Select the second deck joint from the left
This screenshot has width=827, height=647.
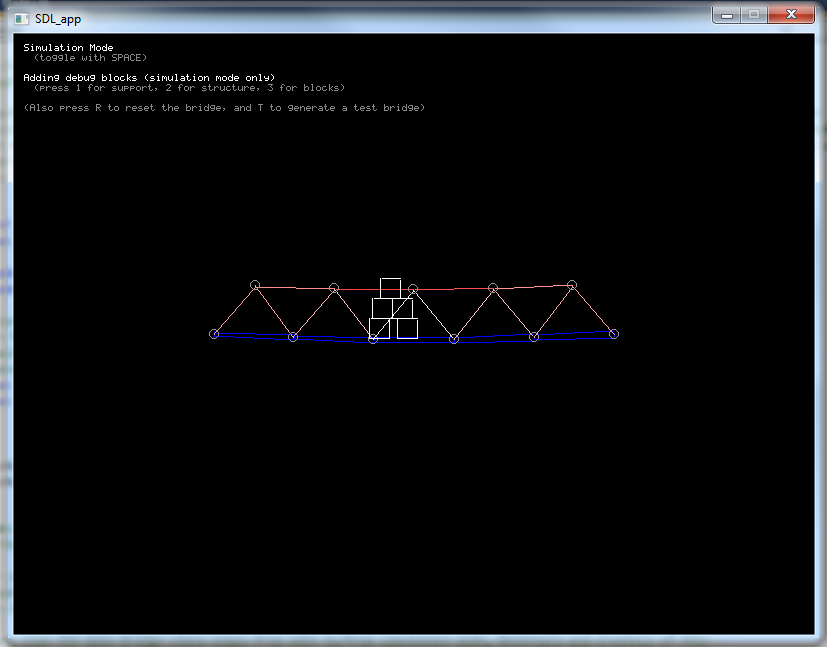point(293,337)
